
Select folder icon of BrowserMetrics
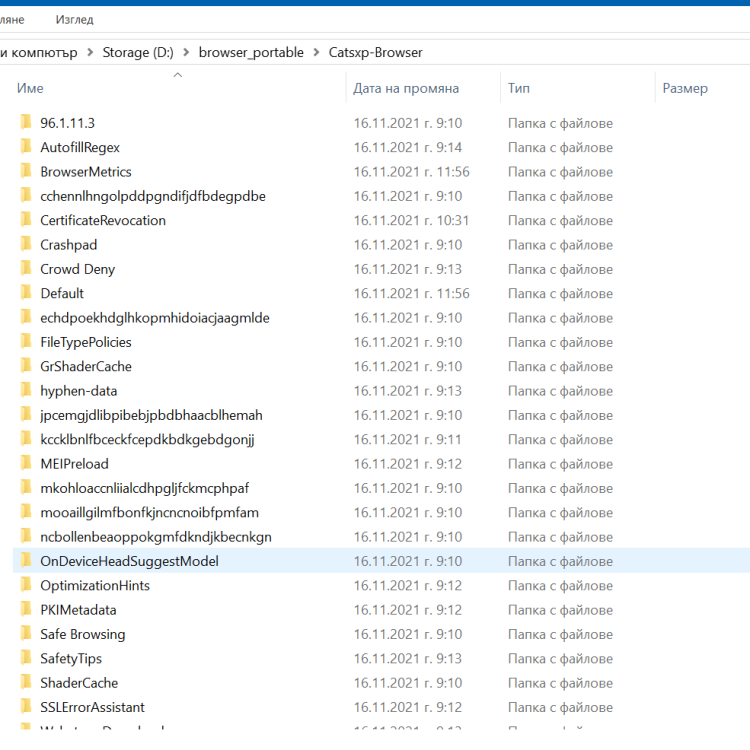coord(26,171)
